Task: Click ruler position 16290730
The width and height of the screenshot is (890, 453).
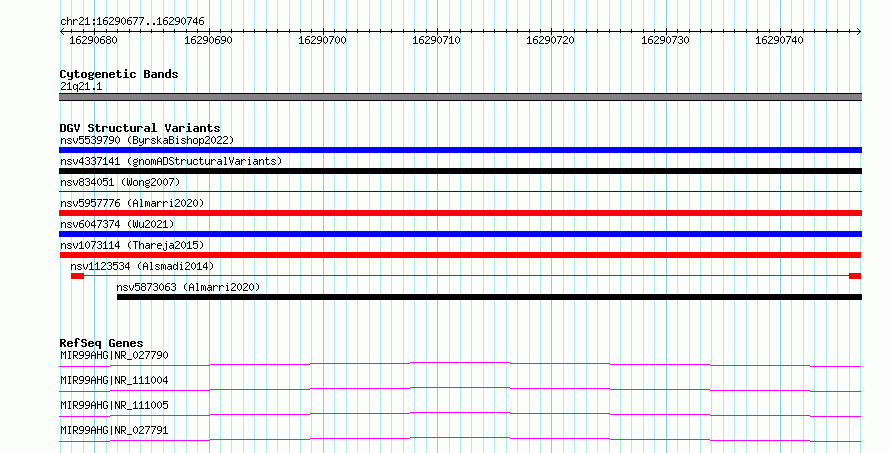Action: tap(665, 40)
